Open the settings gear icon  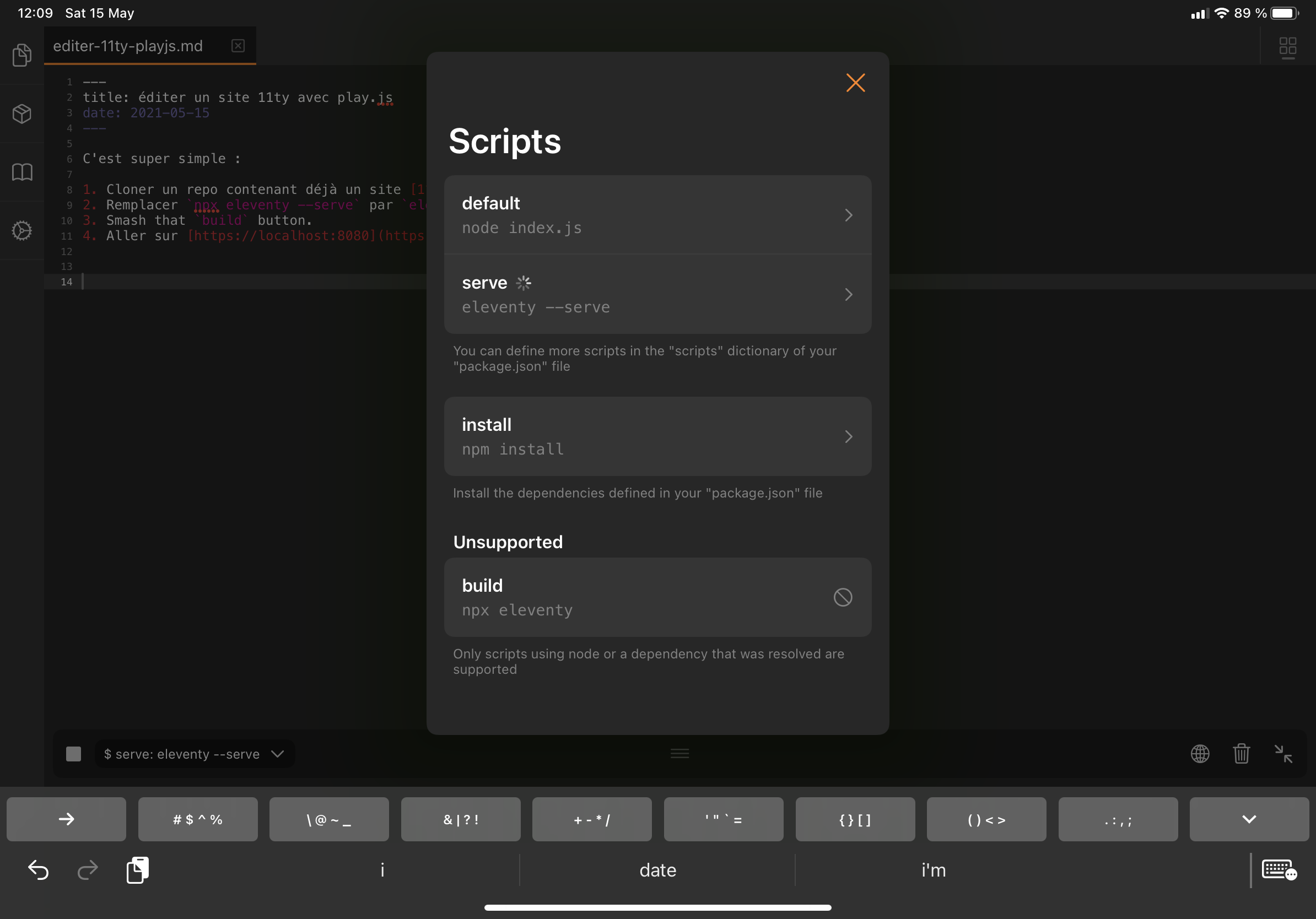[22, 230]
